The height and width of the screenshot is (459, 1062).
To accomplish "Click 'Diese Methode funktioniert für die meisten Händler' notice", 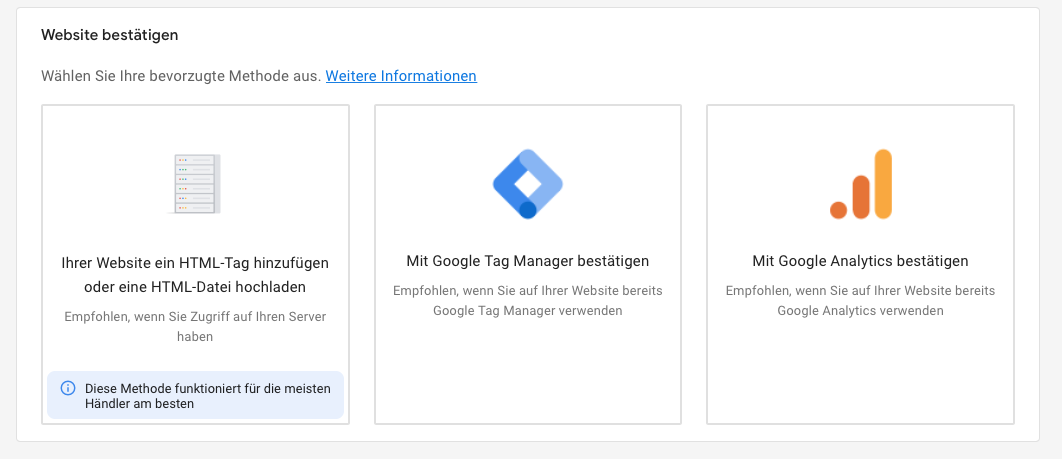I will 196,396.
